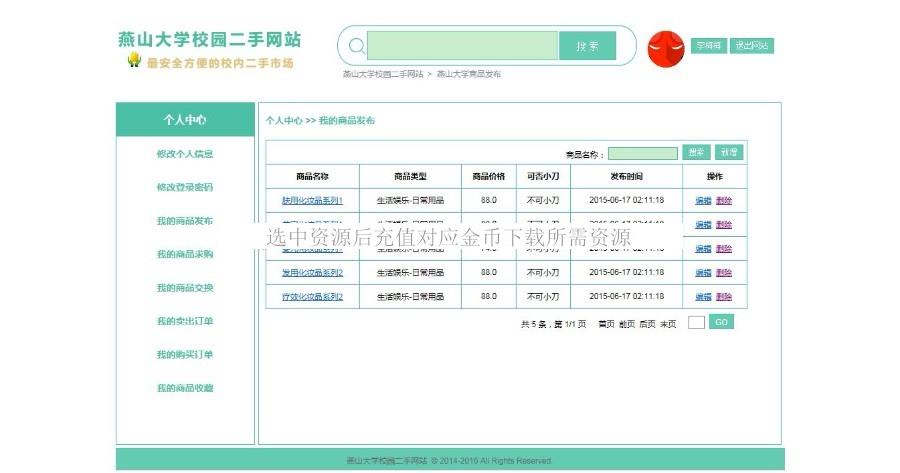The width and height of the screenshot is (900, 473).
Task: Click 编辑 for 疗效化妆品系列2 row
Action: coord(703,297)
